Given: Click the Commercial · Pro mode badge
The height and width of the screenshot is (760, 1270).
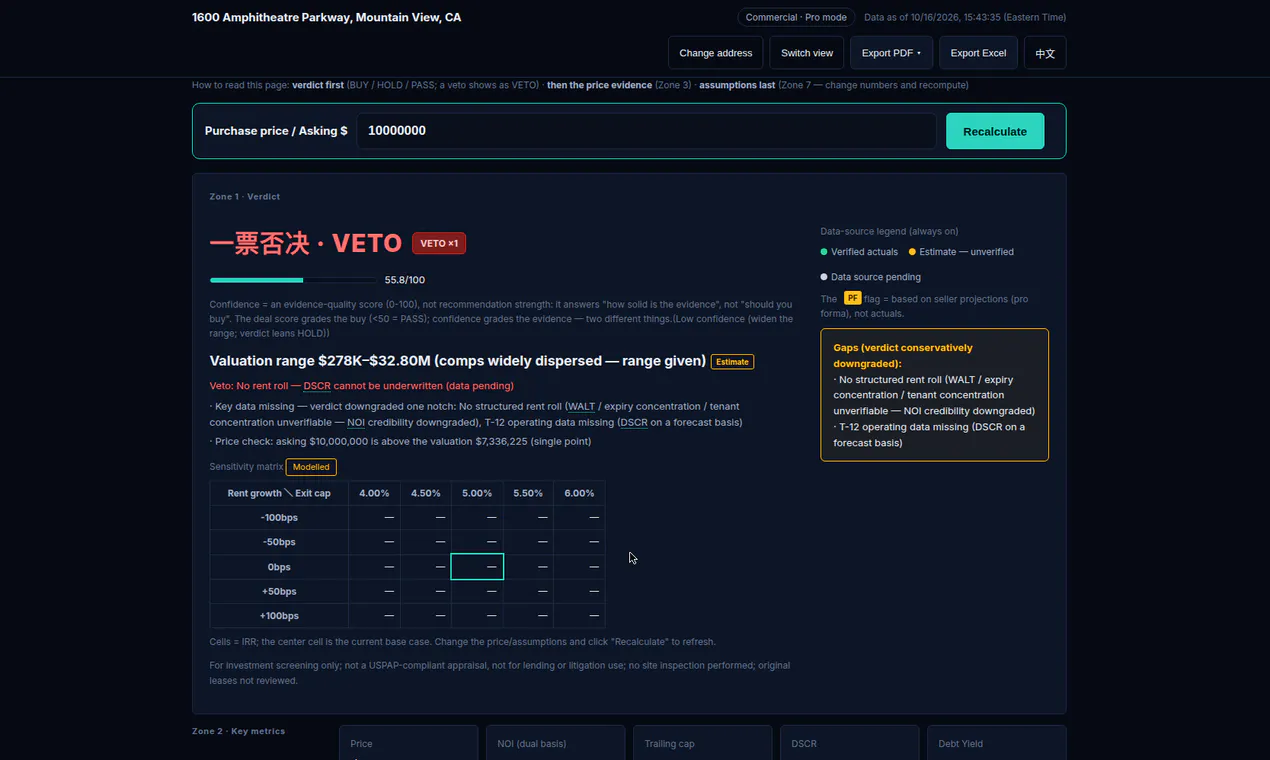Looking at the screenshot, I should [x=796, y=17].
